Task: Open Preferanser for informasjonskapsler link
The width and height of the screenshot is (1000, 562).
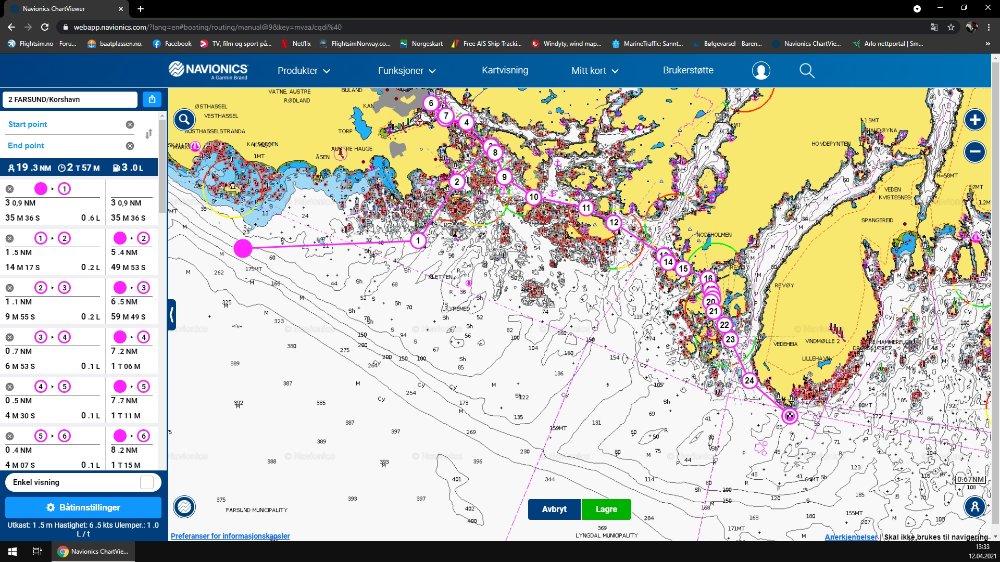Action: coord(230,536)
